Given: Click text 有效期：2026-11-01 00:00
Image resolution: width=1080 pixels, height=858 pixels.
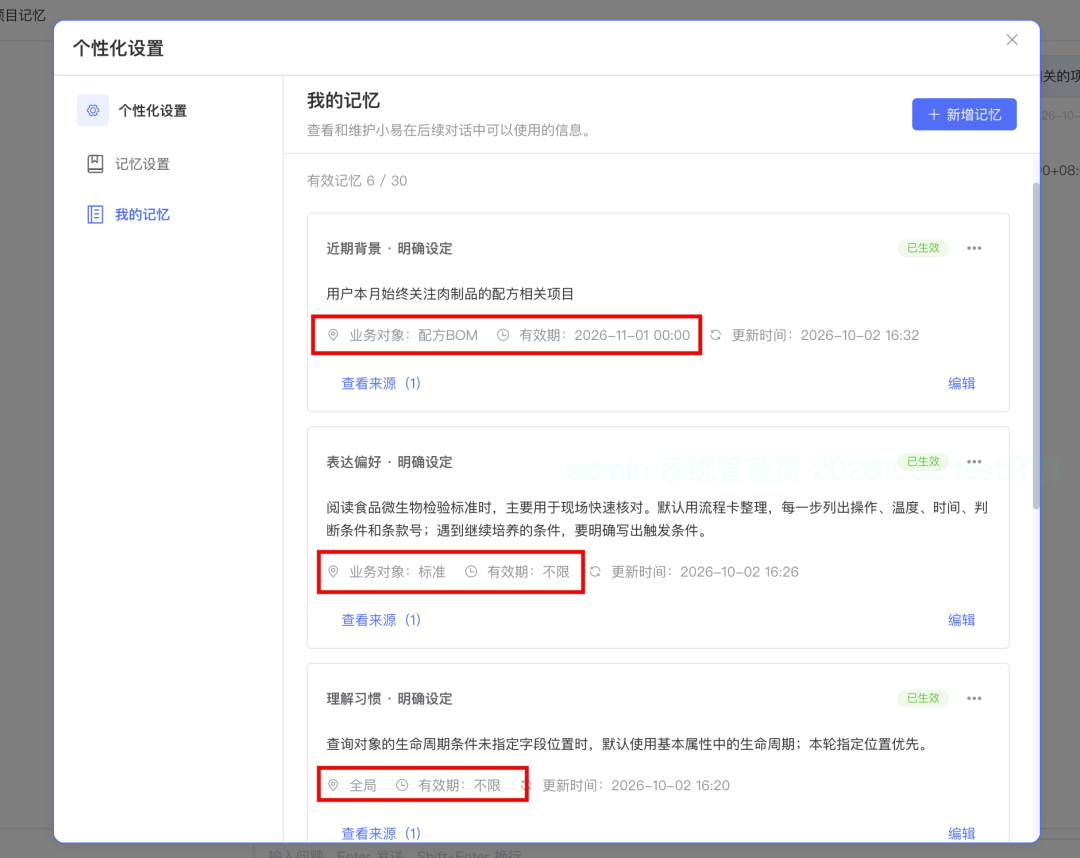Looking at the screenshot, I should 605,335.
